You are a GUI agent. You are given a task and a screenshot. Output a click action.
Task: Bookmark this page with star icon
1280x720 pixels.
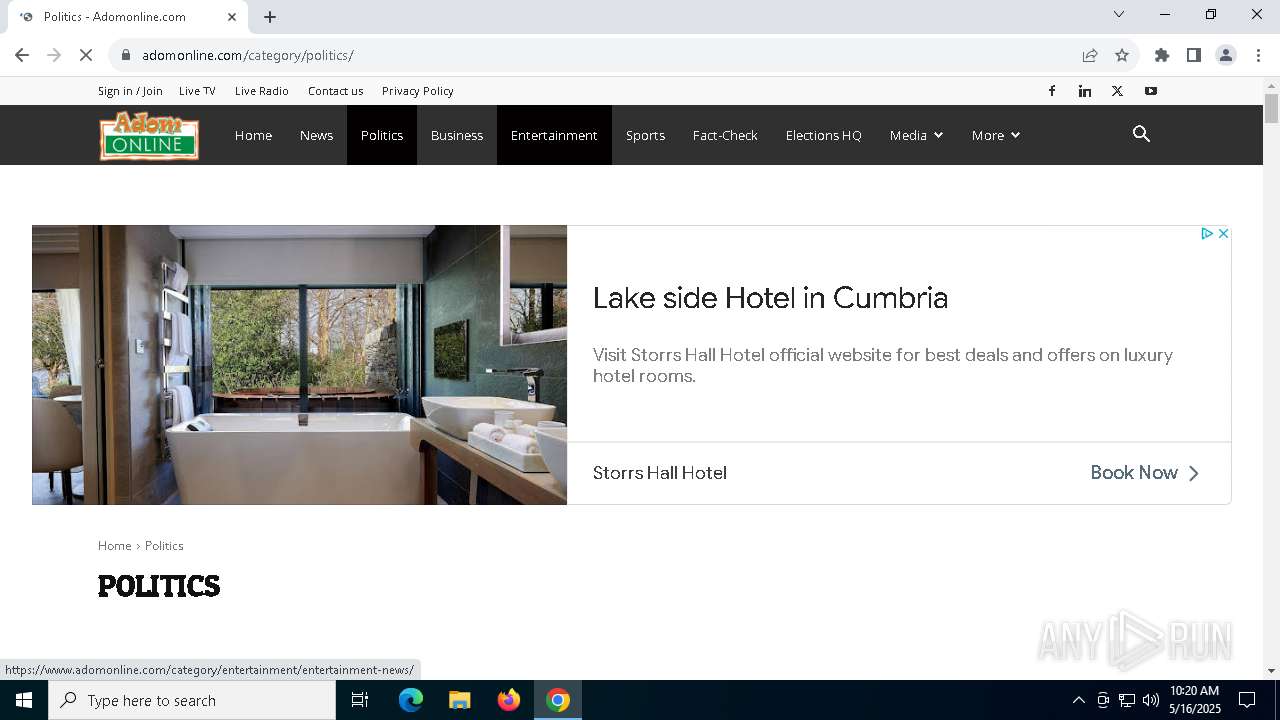[1122, 55]
